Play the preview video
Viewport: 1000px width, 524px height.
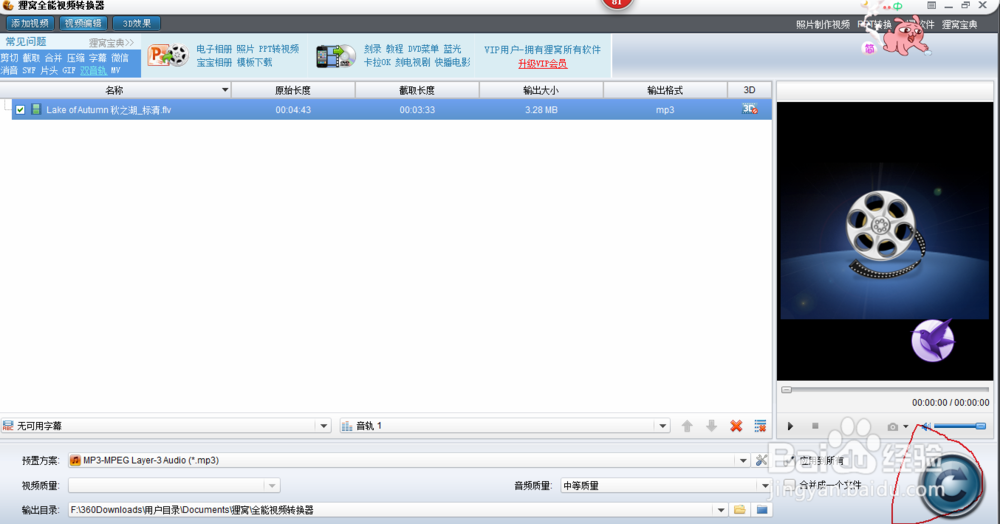pos(790,426)
